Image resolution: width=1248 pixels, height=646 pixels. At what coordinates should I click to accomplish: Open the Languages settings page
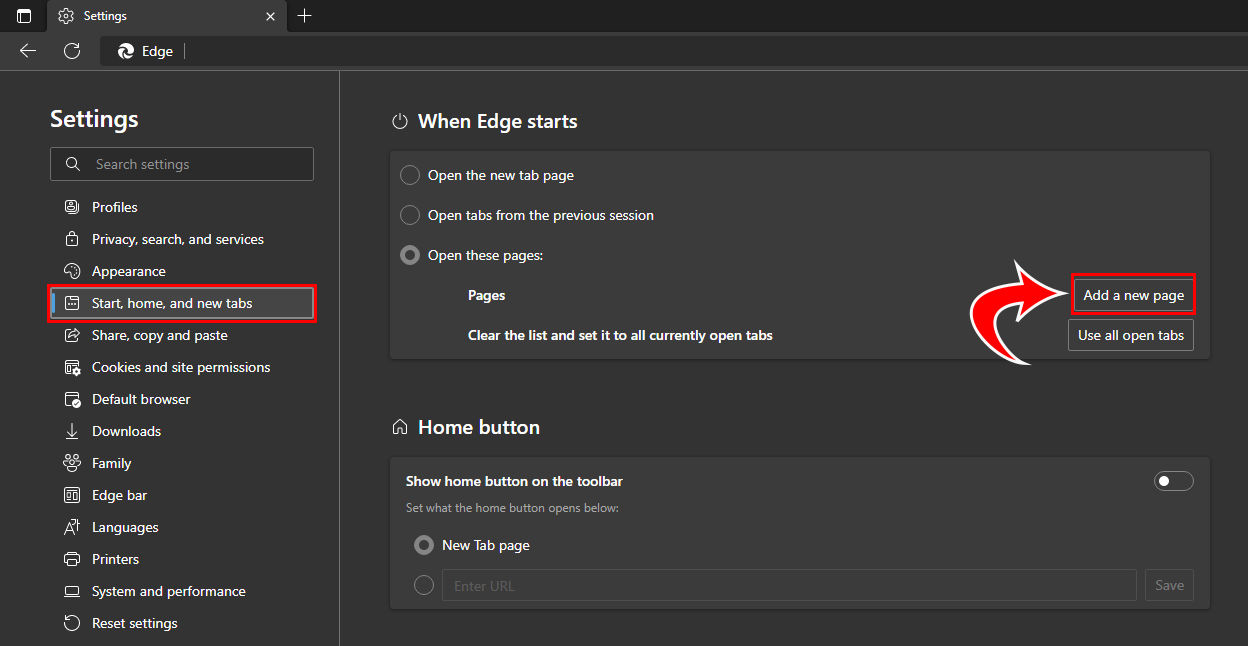pos(124,527)
